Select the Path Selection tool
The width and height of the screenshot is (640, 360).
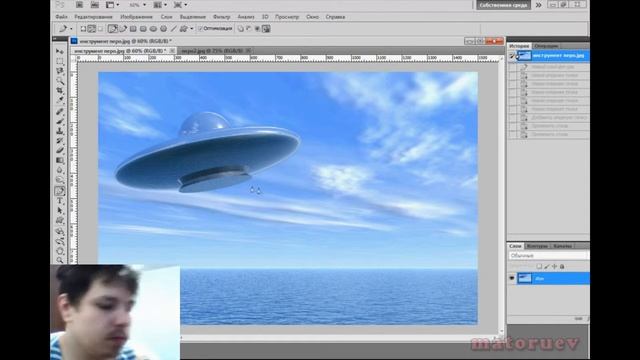click(60, 211)
